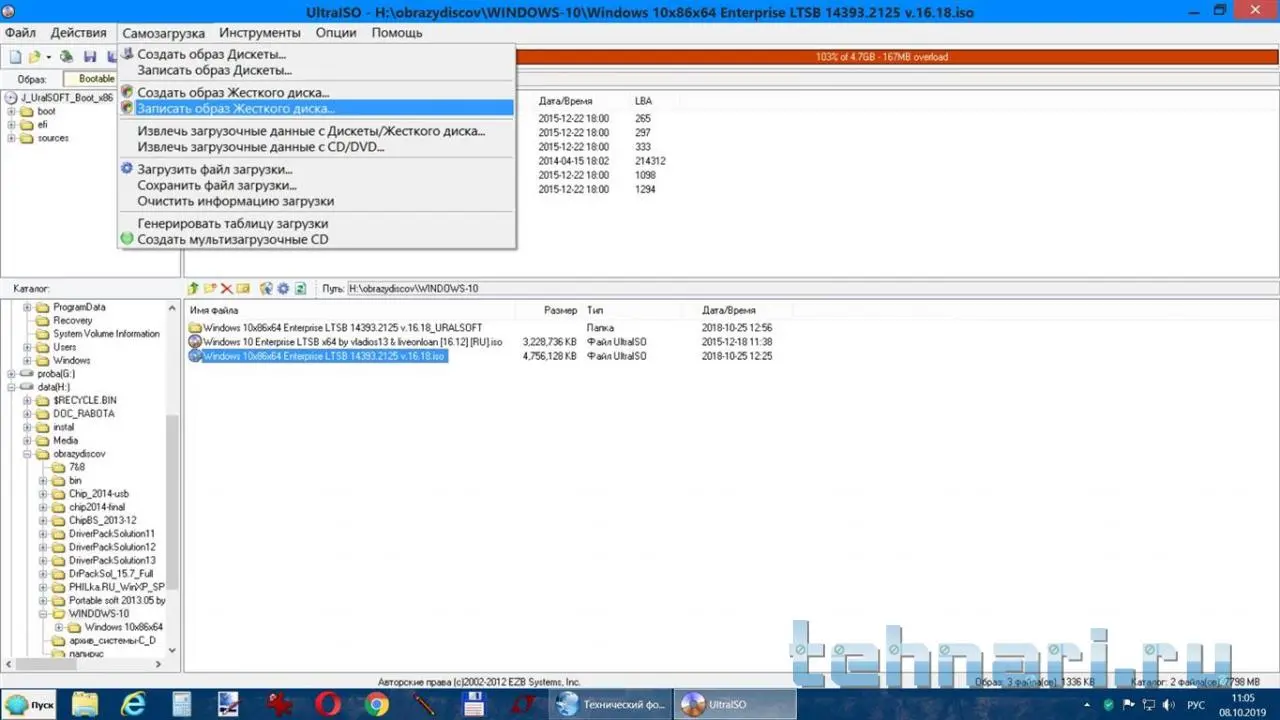This screenshot has height=720, width=1280.
Task: Launch Internet Explorer from the taskbar
Action: pos(133,704)
